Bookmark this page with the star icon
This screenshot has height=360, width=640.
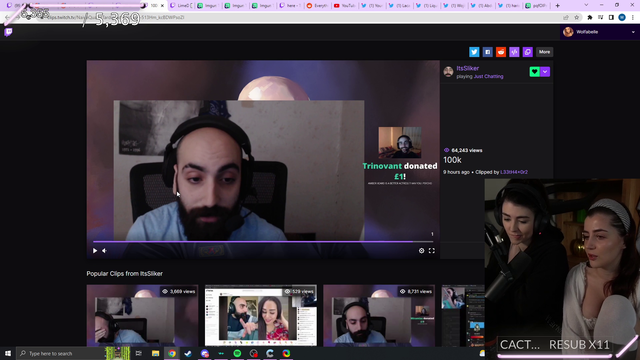tap(576, 18)
